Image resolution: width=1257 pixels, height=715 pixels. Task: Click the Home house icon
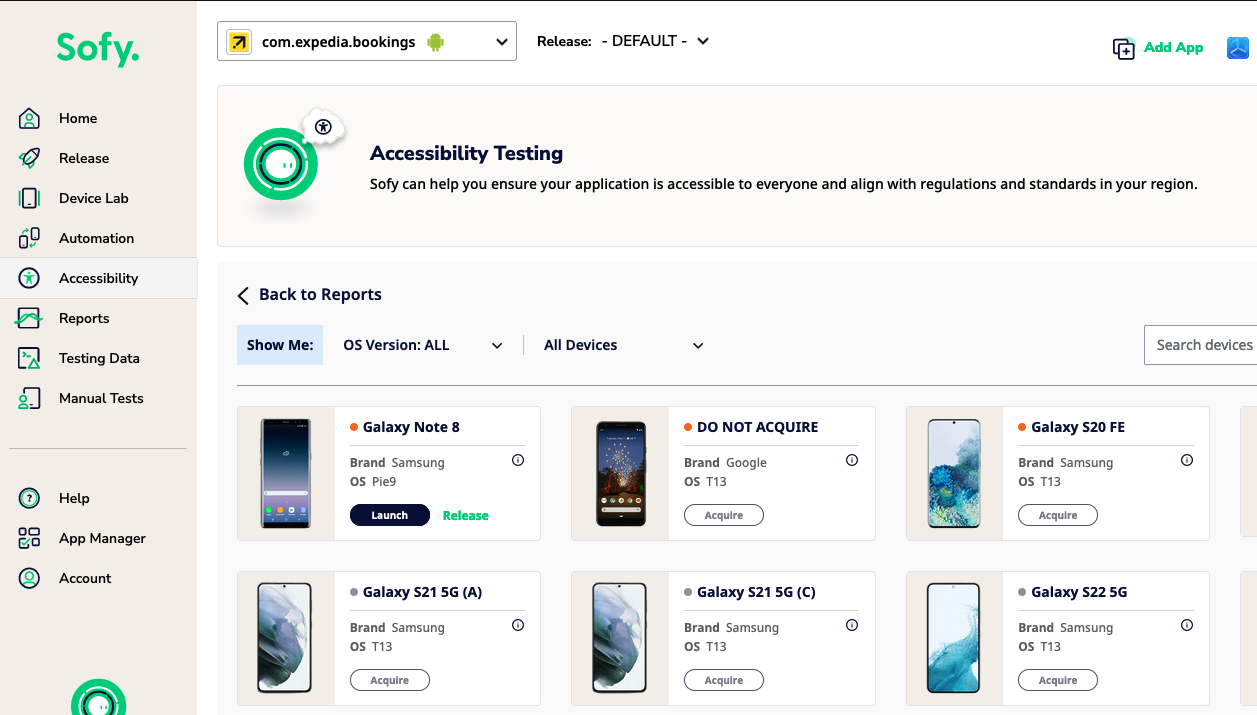29,118
